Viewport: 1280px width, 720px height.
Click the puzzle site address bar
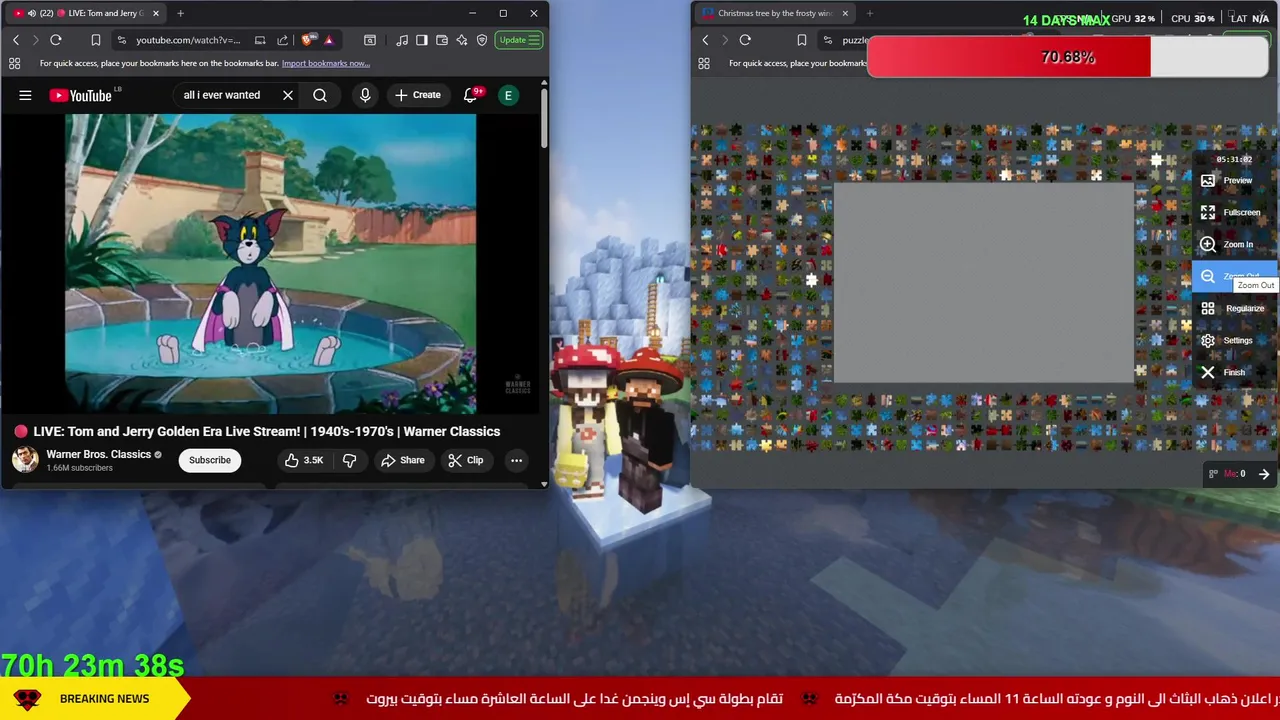[x=854, y=40]
